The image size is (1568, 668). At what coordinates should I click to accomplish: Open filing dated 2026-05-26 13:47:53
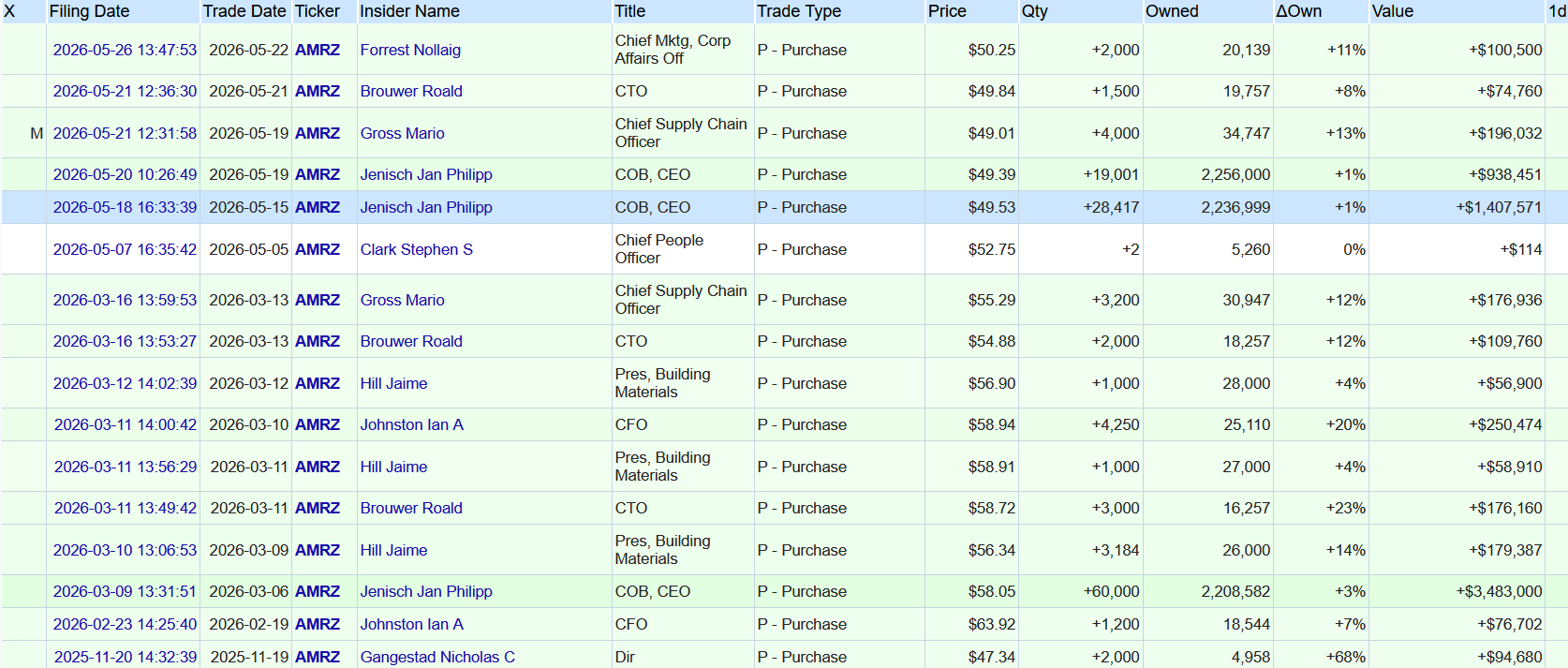point(125,50)
